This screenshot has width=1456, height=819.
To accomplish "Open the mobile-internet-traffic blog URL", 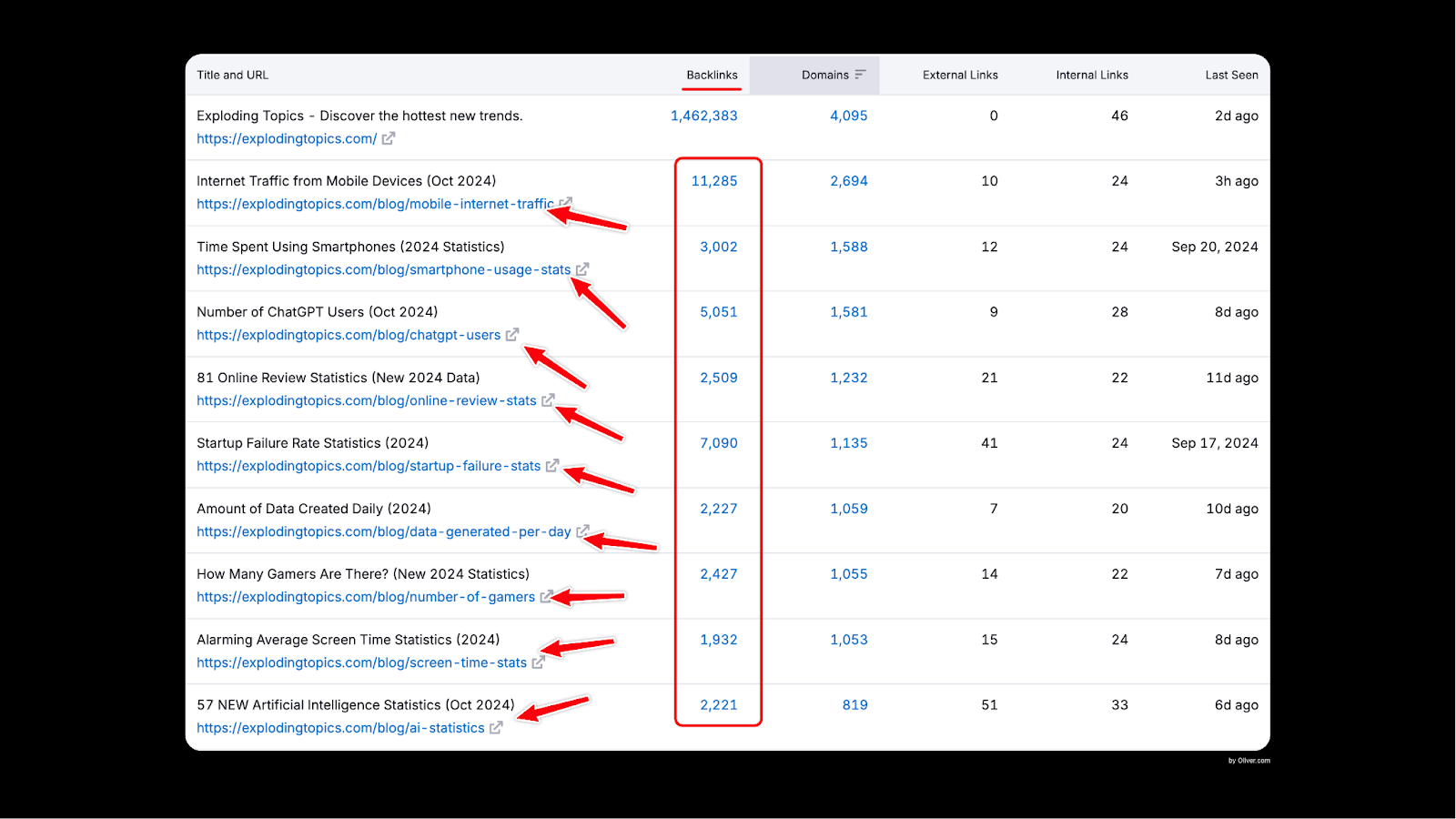I will pos(375,204).
